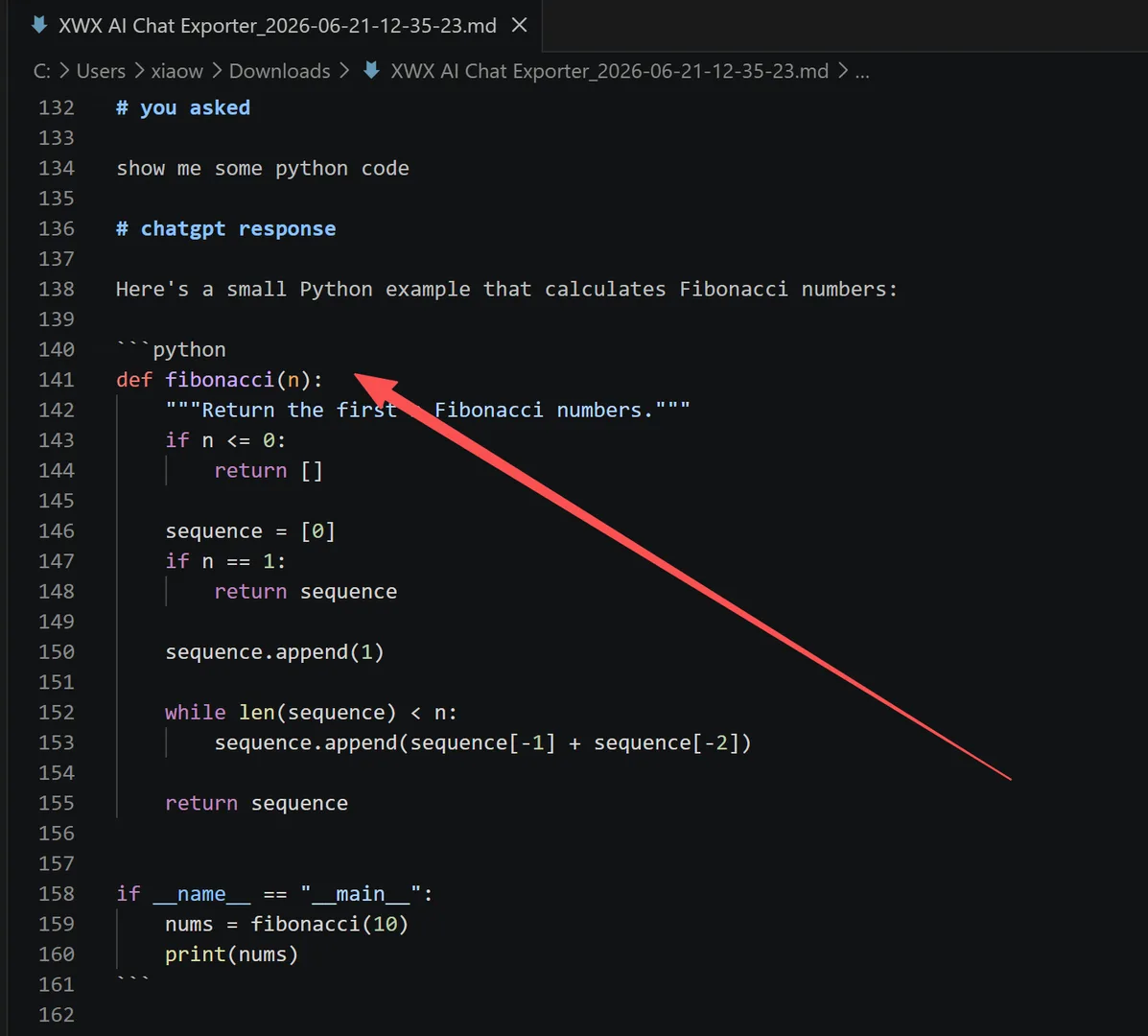Click the docstring 'Return the first' line
The height and width of the screenshot is (1036, 1148).
click(x=428, y=410)
